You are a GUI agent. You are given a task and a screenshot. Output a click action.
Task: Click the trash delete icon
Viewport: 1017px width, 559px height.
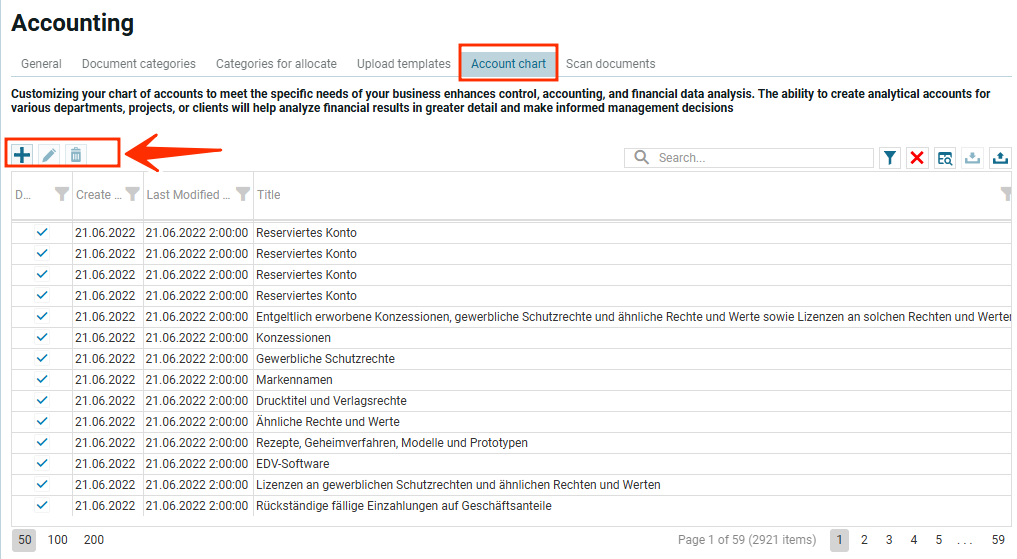[76, 154]
